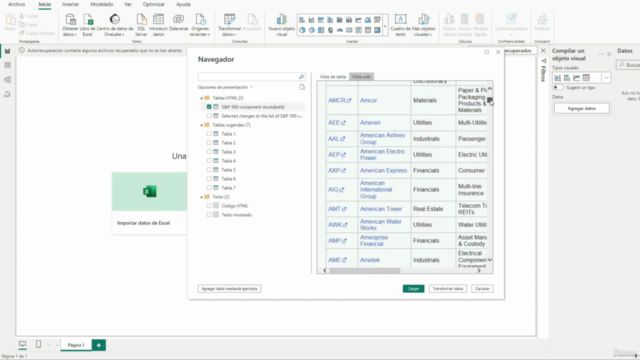The width and height of the screenshot is (640, 360).
Task: Click search magnifier in Navegador
Action: click(x=301, y=77)
